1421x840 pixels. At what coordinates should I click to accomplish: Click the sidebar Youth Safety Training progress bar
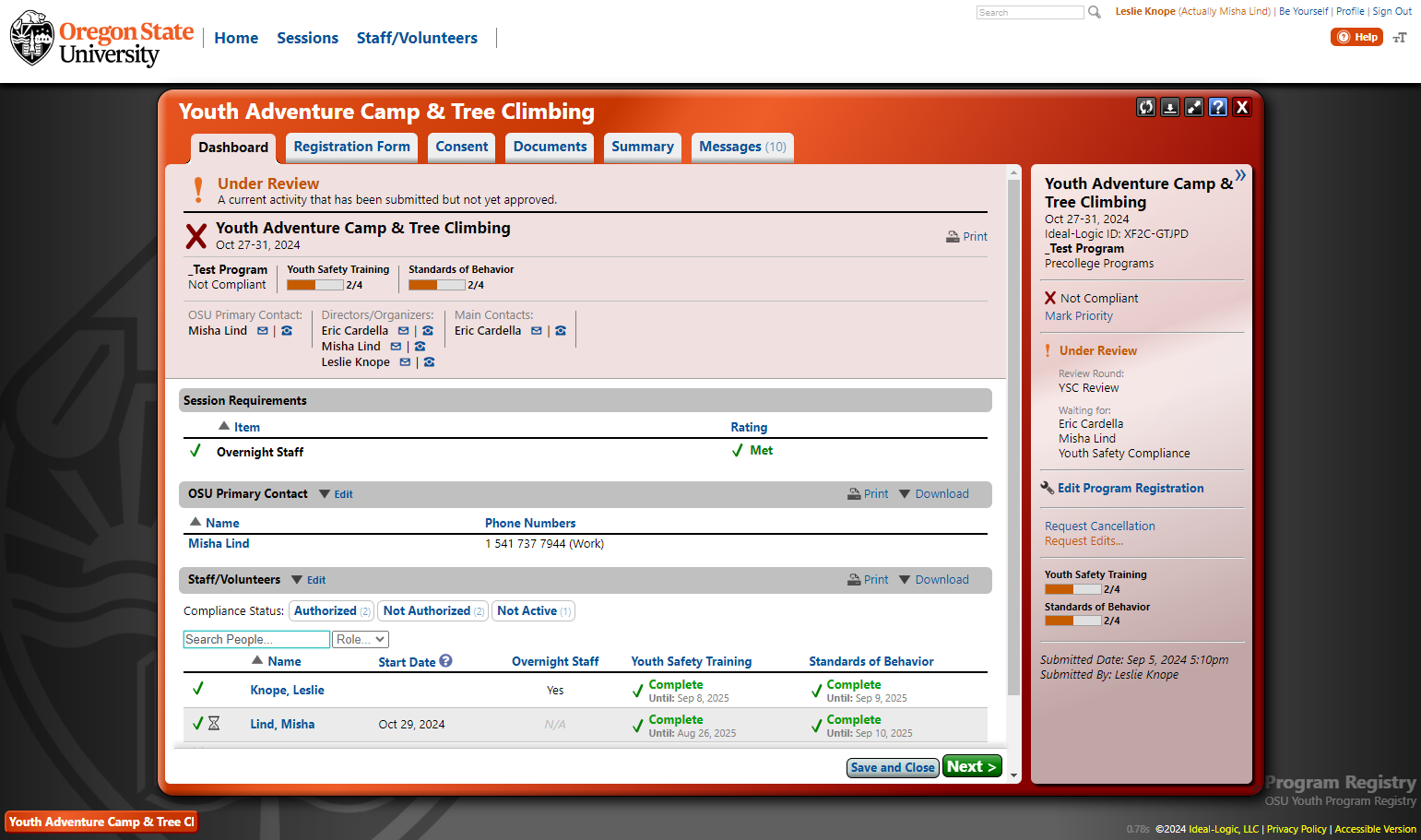(x=1073, y=589)
